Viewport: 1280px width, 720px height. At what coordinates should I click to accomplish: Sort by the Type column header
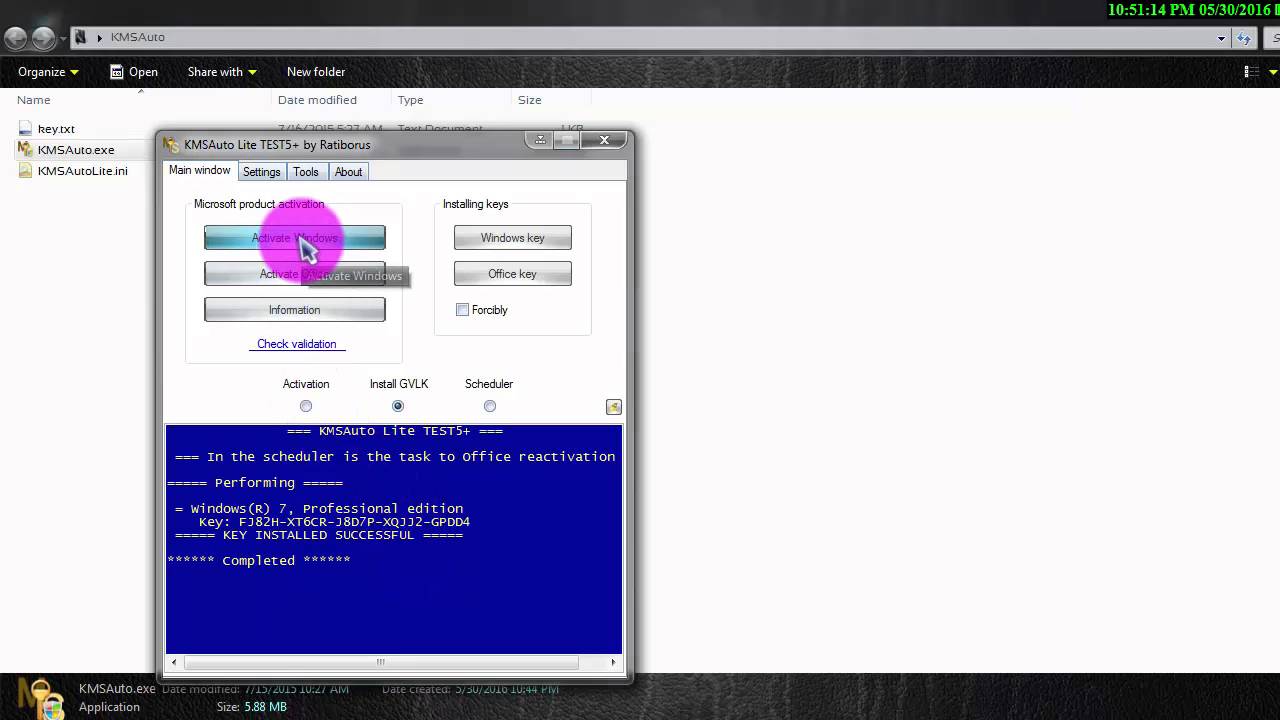(411, 100)
